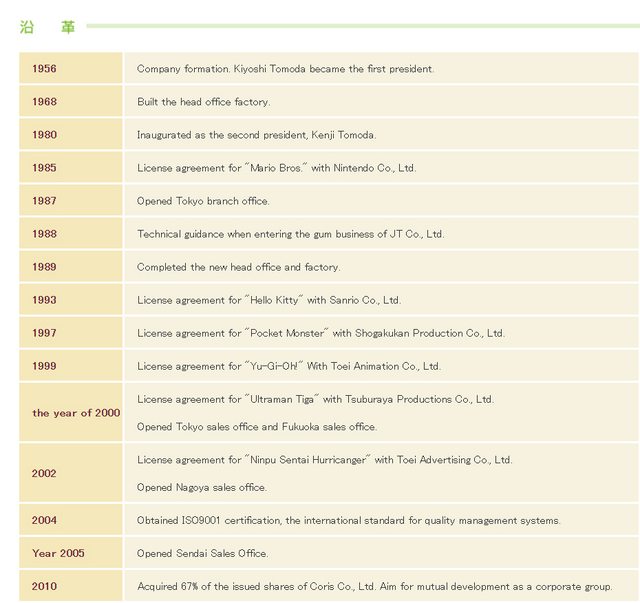Select the 'Year 2005' cell
This screenshot has width=640, height=603.
click(x=71, y=553)
